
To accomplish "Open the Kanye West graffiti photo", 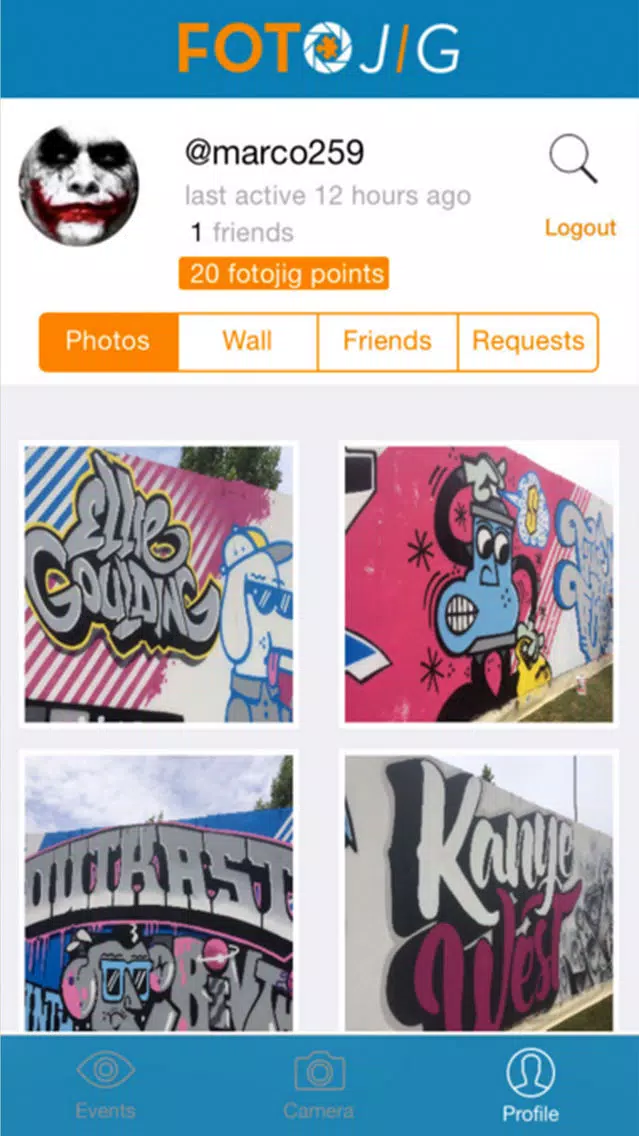I will point(479,893).
